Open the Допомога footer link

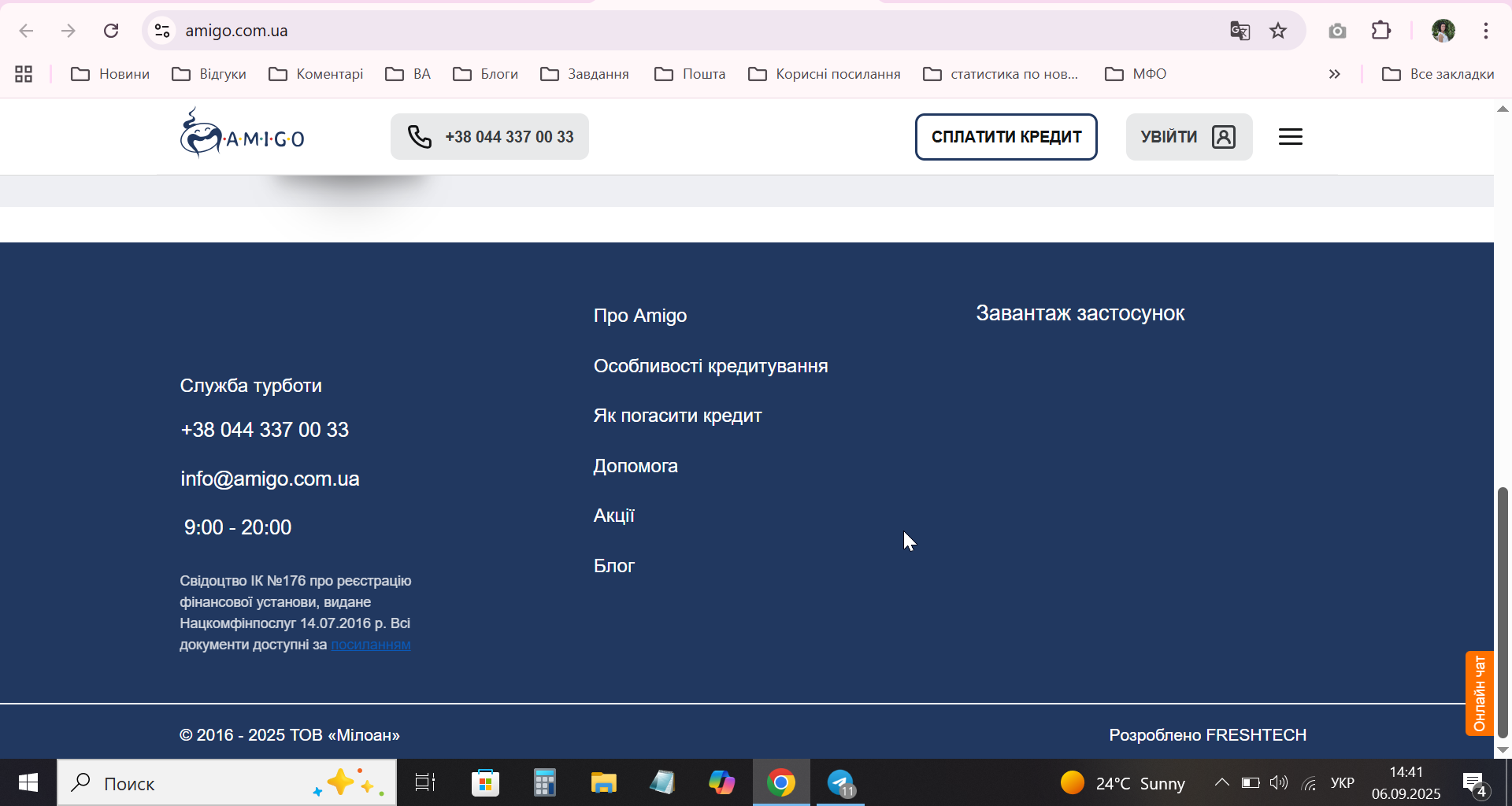coord(636,466)
